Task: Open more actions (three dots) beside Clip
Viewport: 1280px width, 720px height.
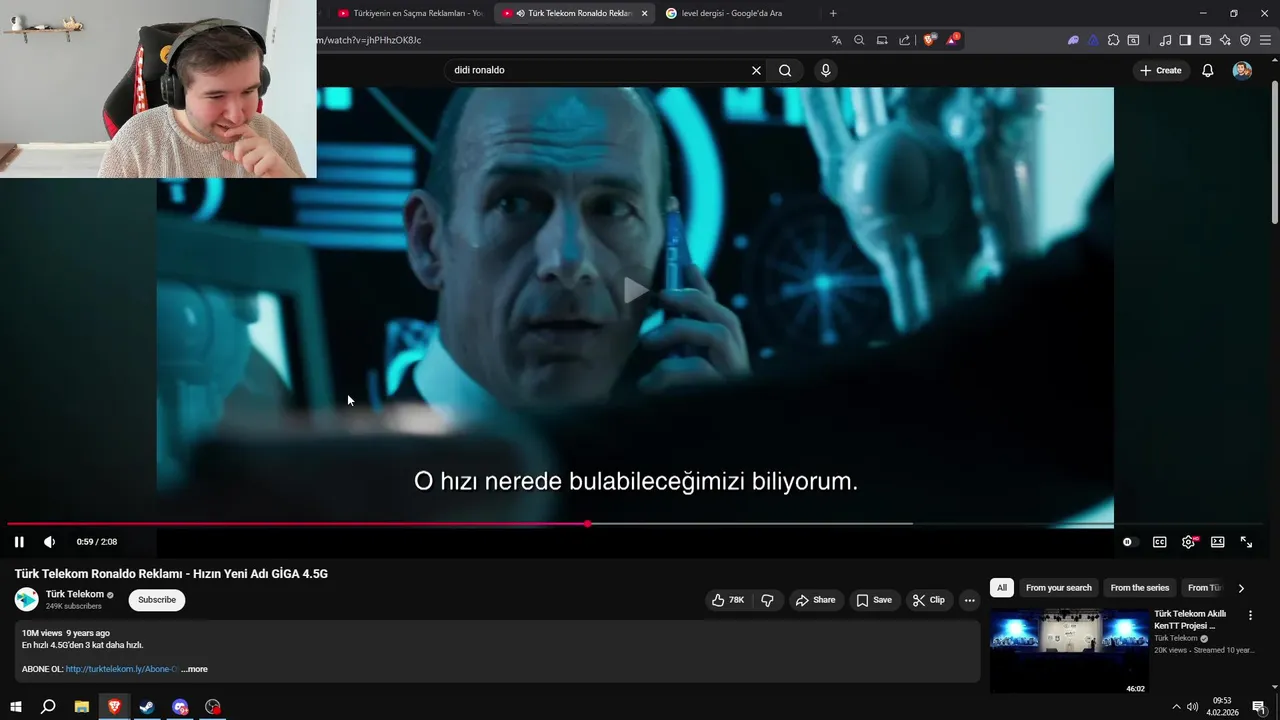Action: (969, 600)
